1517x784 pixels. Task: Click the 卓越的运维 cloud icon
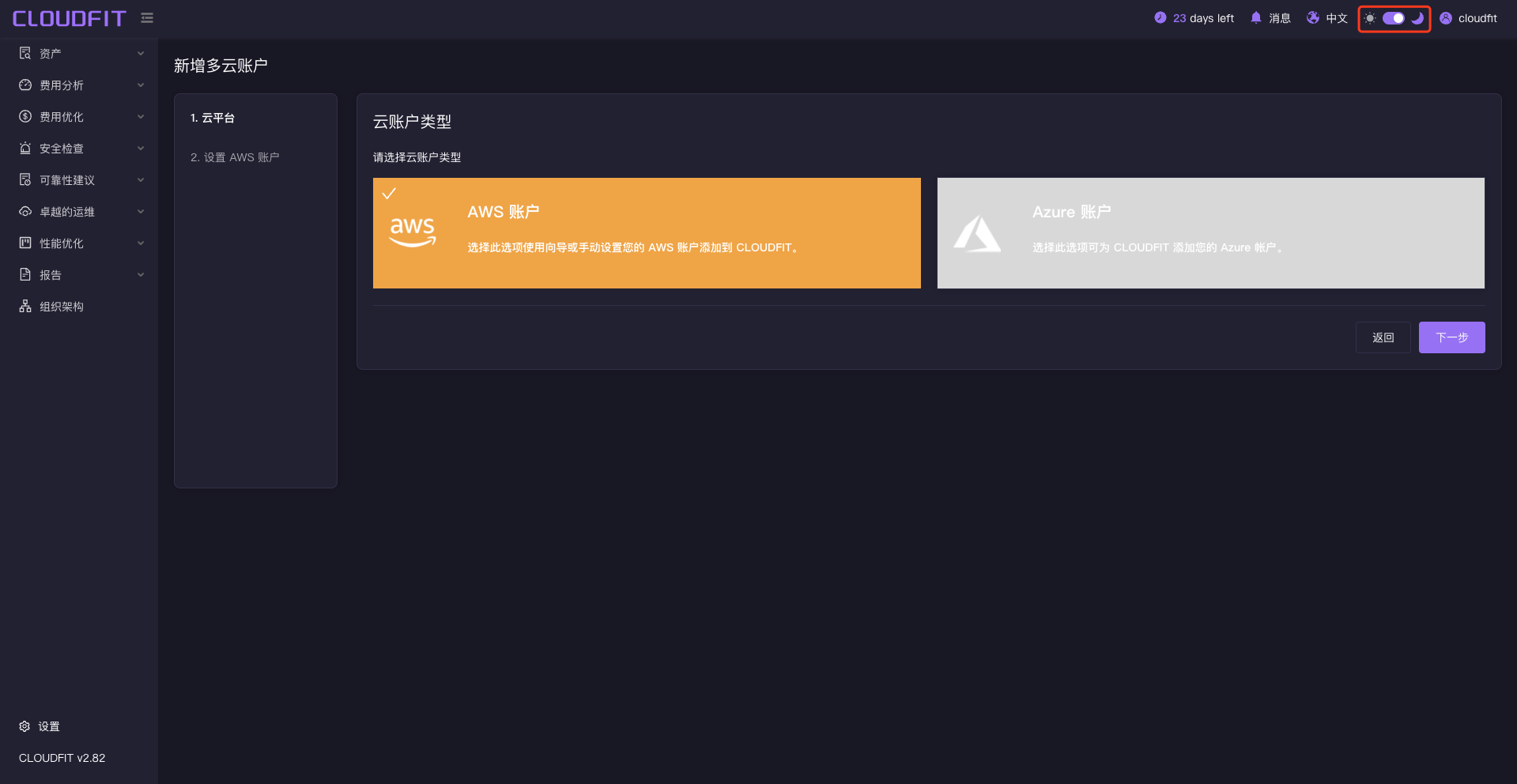point(25,211)
